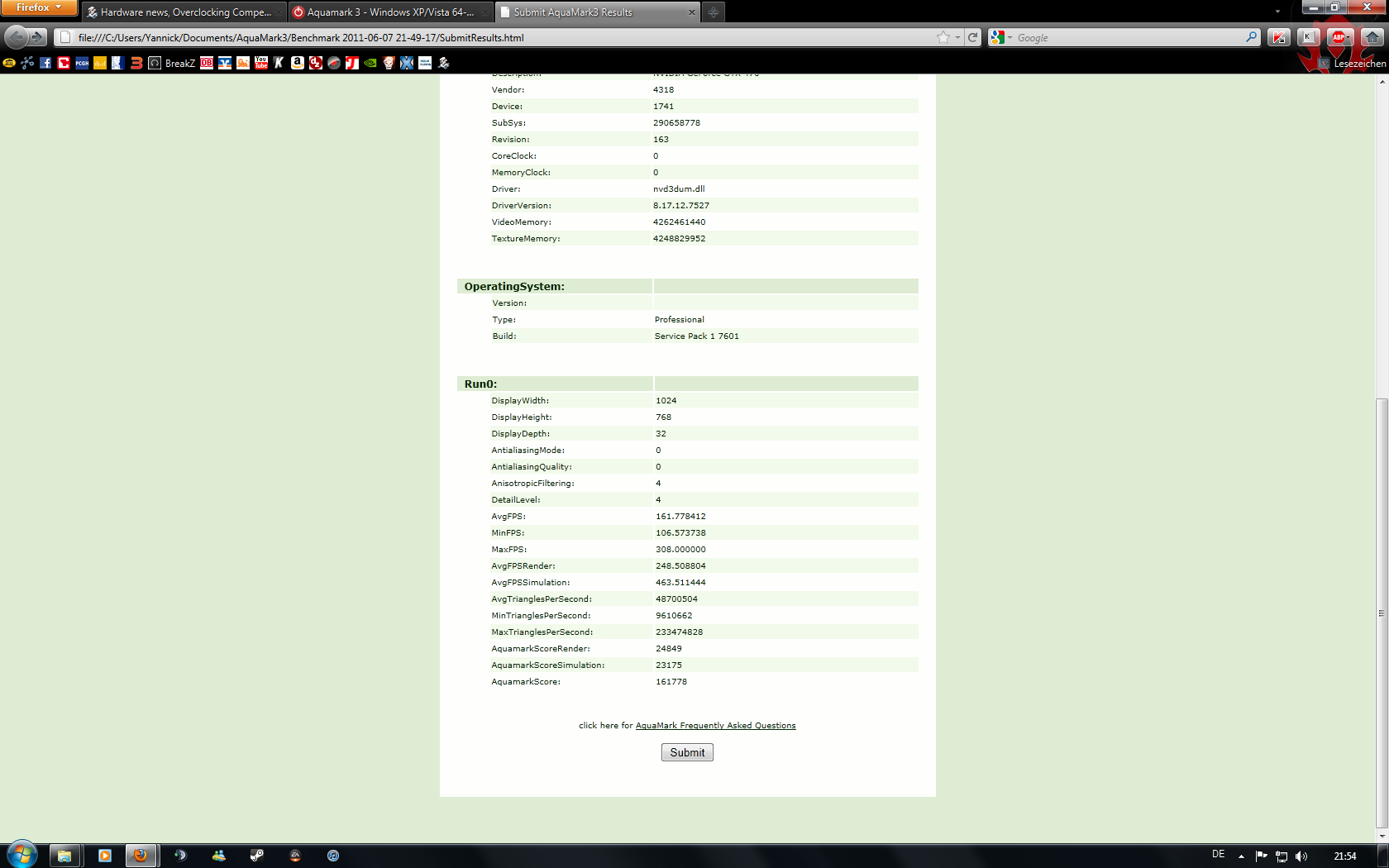Go forward to next page
1389x868 pixels.
[38, 37]
